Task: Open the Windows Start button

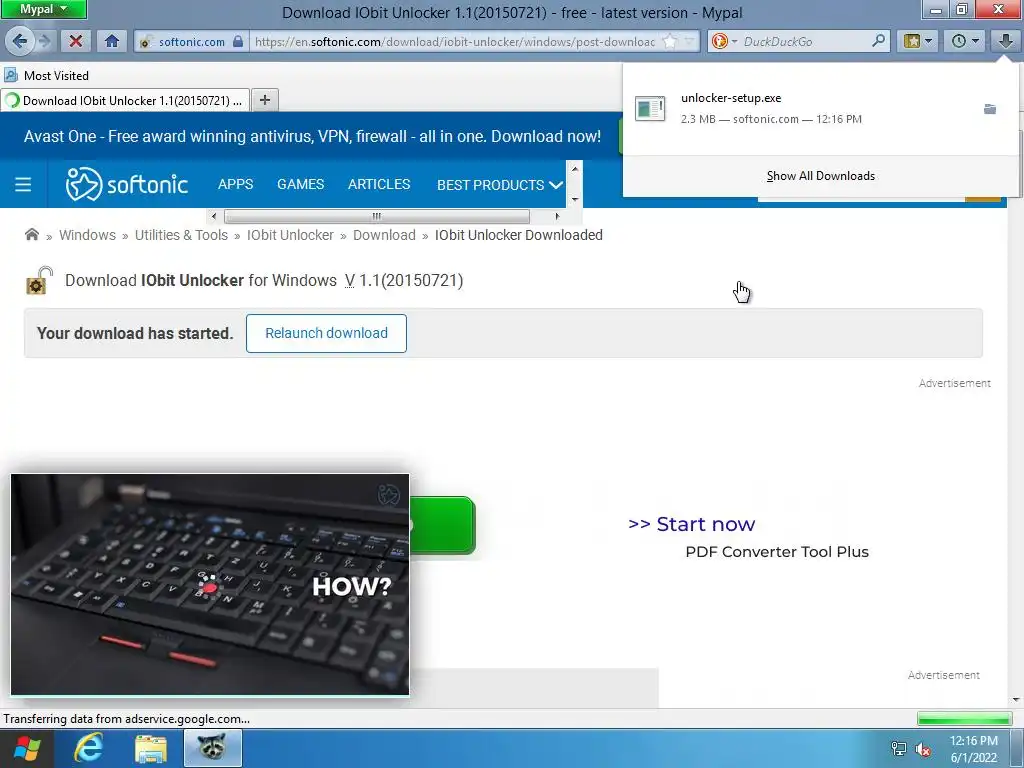Action: tap(26, 748)
